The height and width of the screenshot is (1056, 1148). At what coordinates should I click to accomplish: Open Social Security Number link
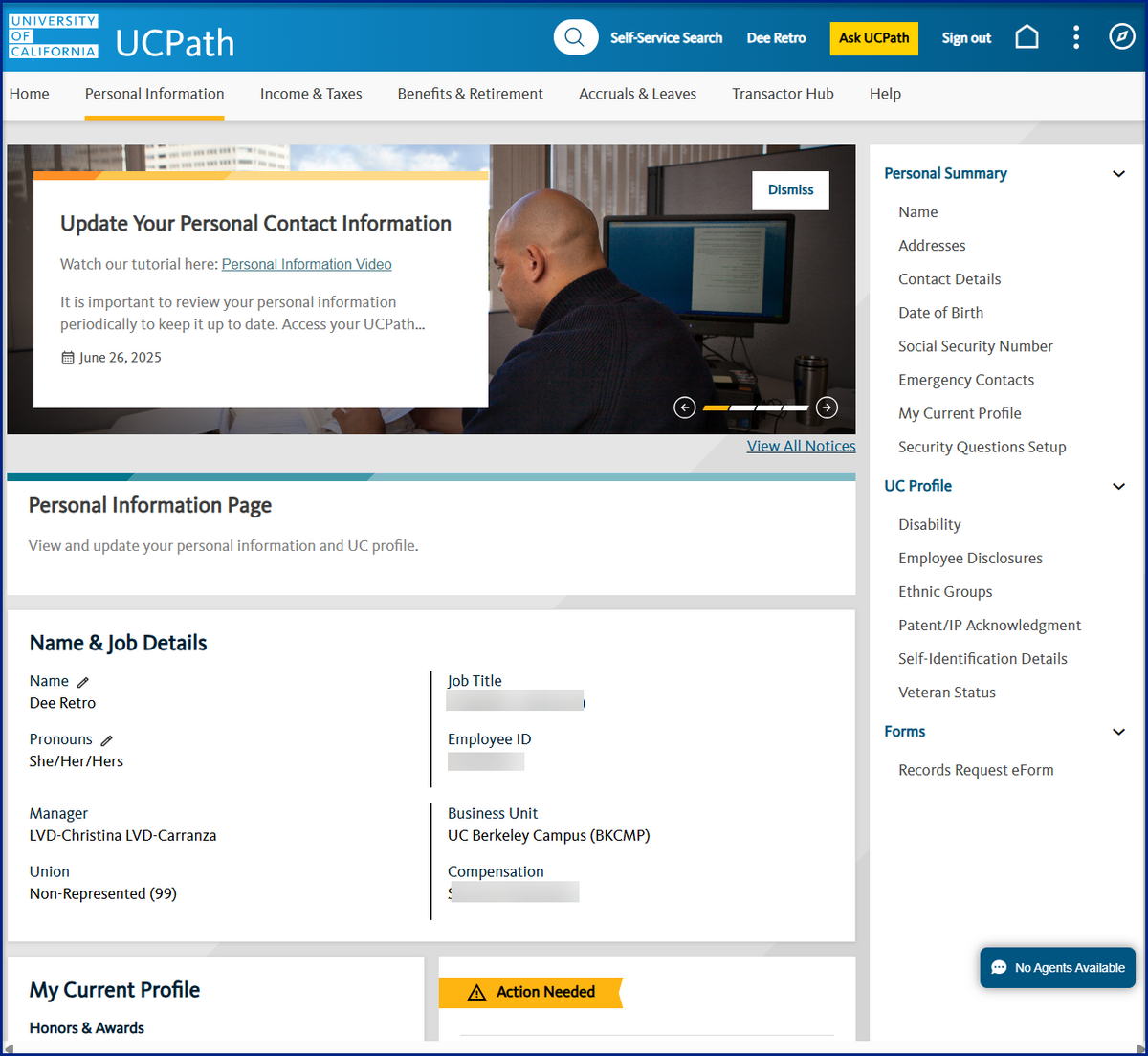tap(976, 346)
